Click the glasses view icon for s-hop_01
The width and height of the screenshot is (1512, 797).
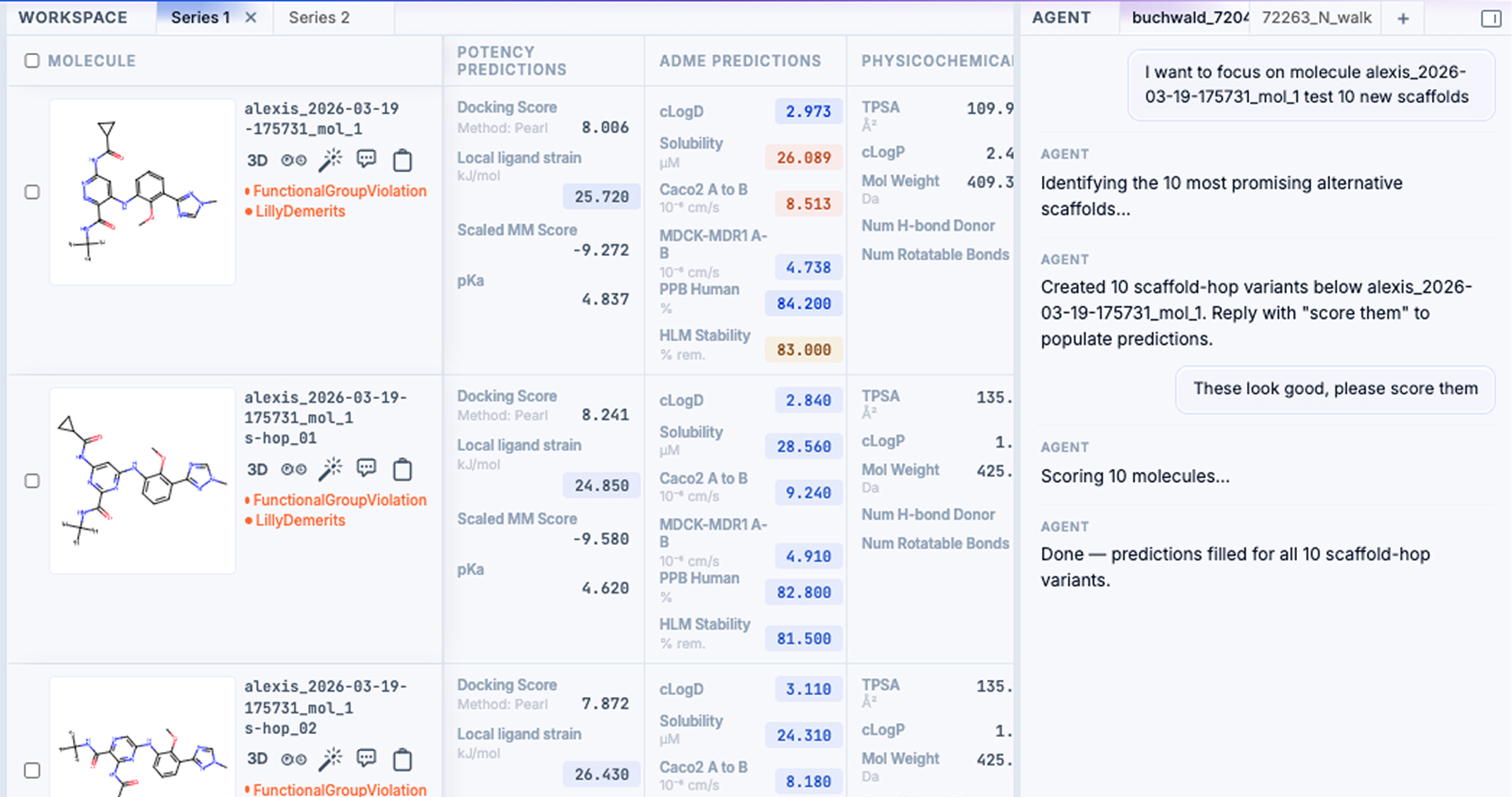click(x=294, y=469)
